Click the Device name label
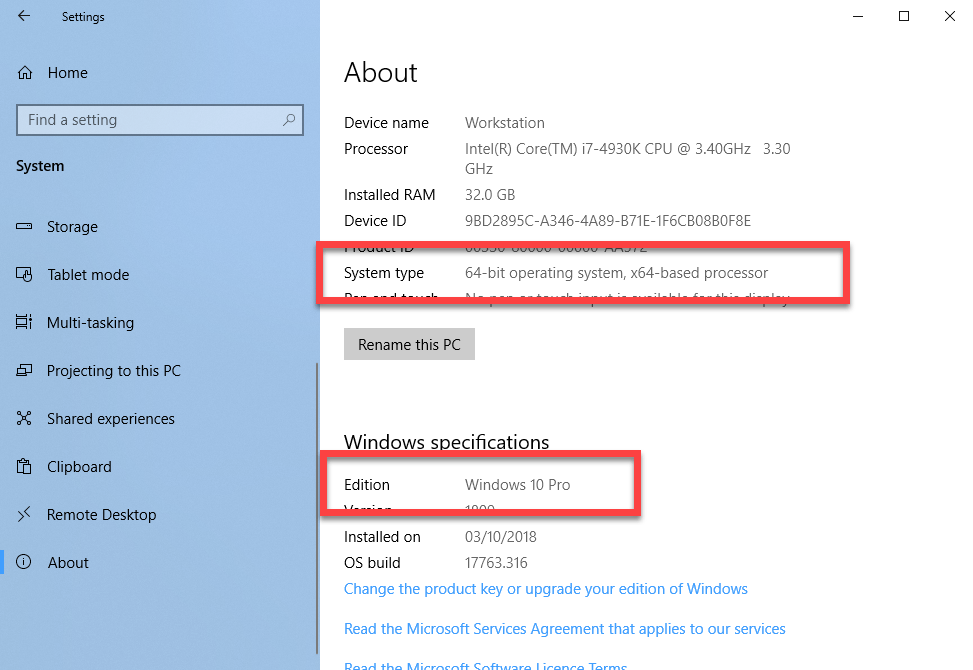Screen dimensions: 973x670 pyautogui.click(x=387, y=123)
